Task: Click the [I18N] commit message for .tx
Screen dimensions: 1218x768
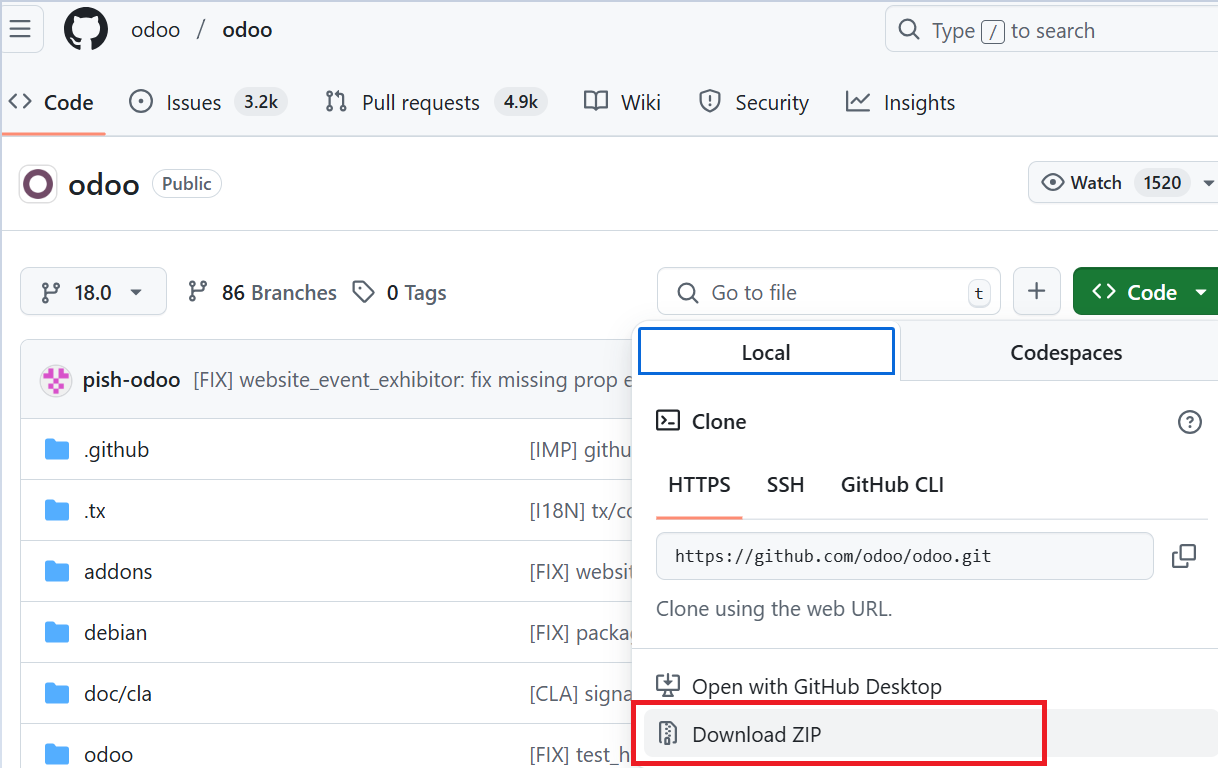Action: coord(580,511)
